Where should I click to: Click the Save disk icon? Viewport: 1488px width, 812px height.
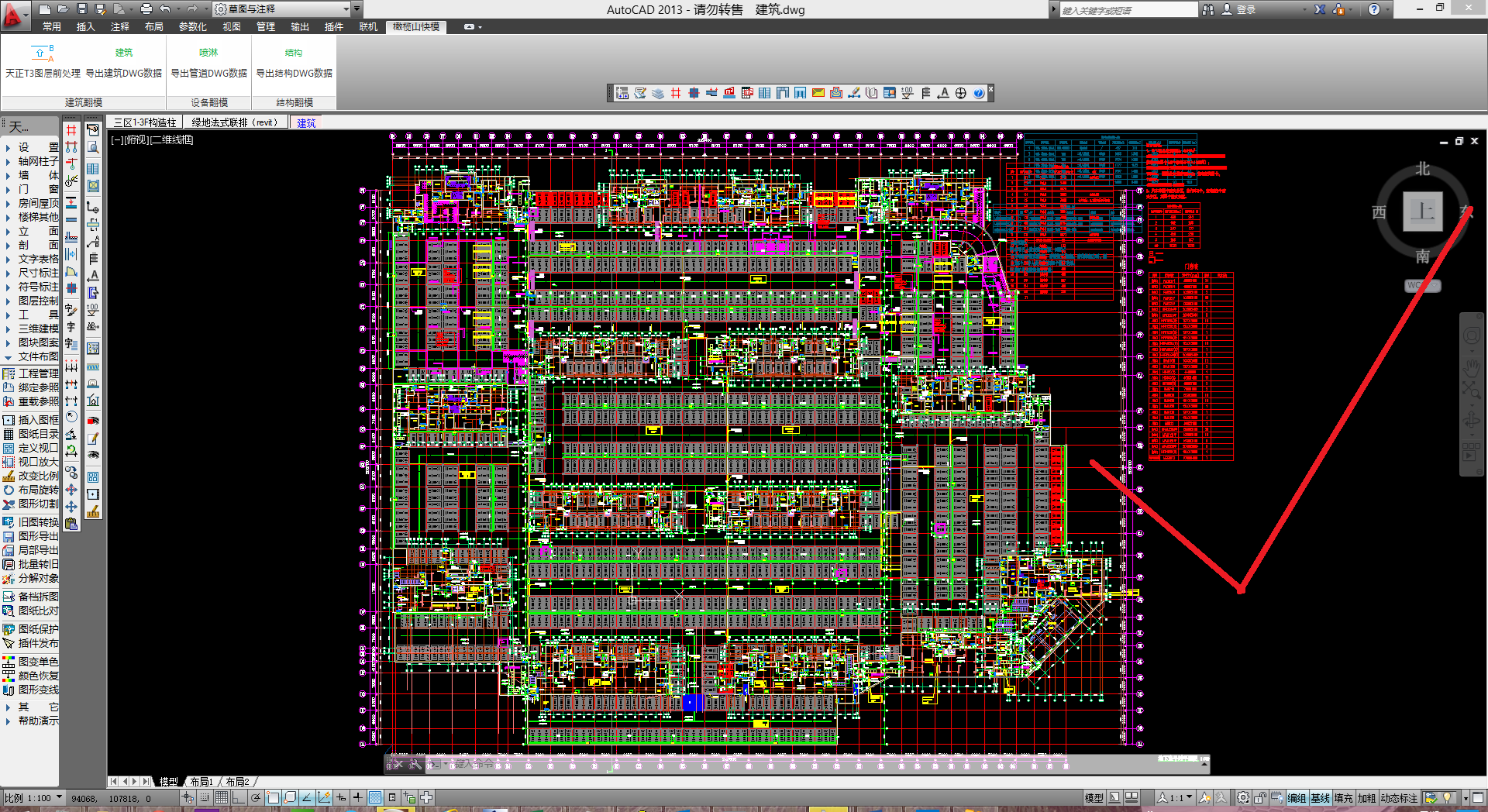[x=82, y=9]
